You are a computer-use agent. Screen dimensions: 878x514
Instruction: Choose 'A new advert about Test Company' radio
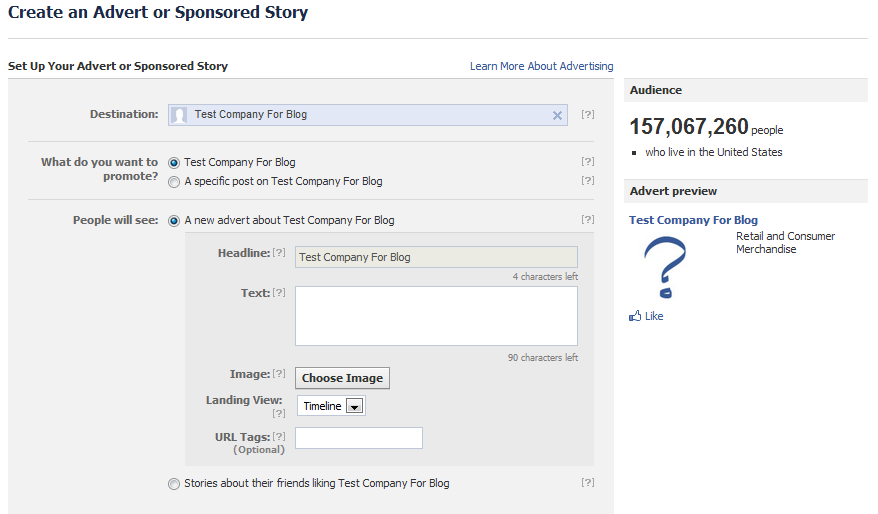174,221
